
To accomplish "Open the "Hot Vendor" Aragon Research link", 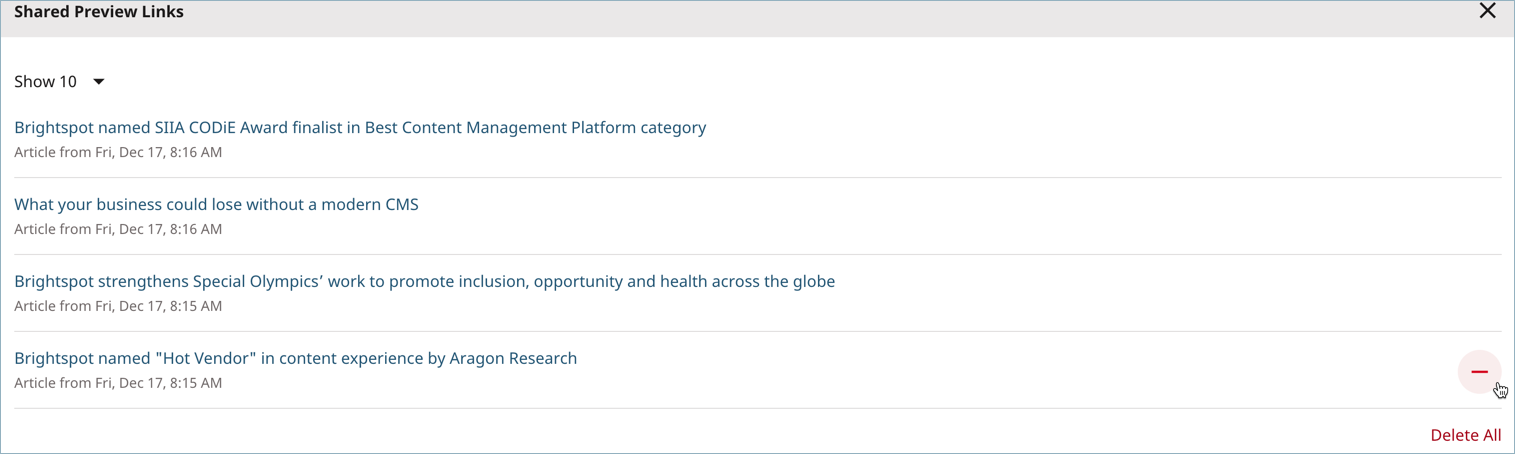I will click(295, 359).
